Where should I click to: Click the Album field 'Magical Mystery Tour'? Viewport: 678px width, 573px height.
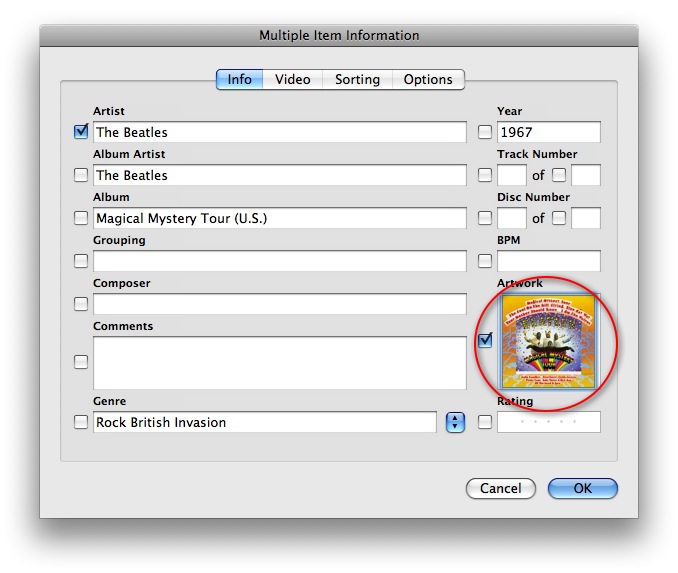[280, 218]
